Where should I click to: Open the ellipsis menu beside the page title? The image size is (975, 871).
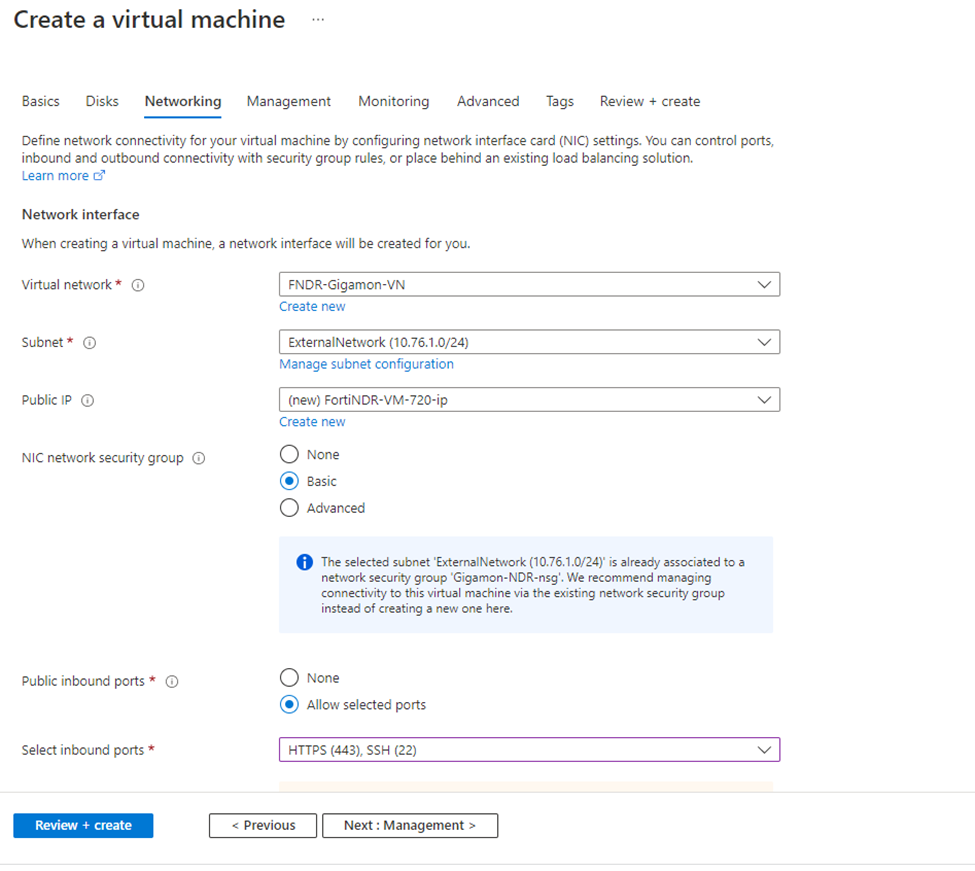[320, 18]
